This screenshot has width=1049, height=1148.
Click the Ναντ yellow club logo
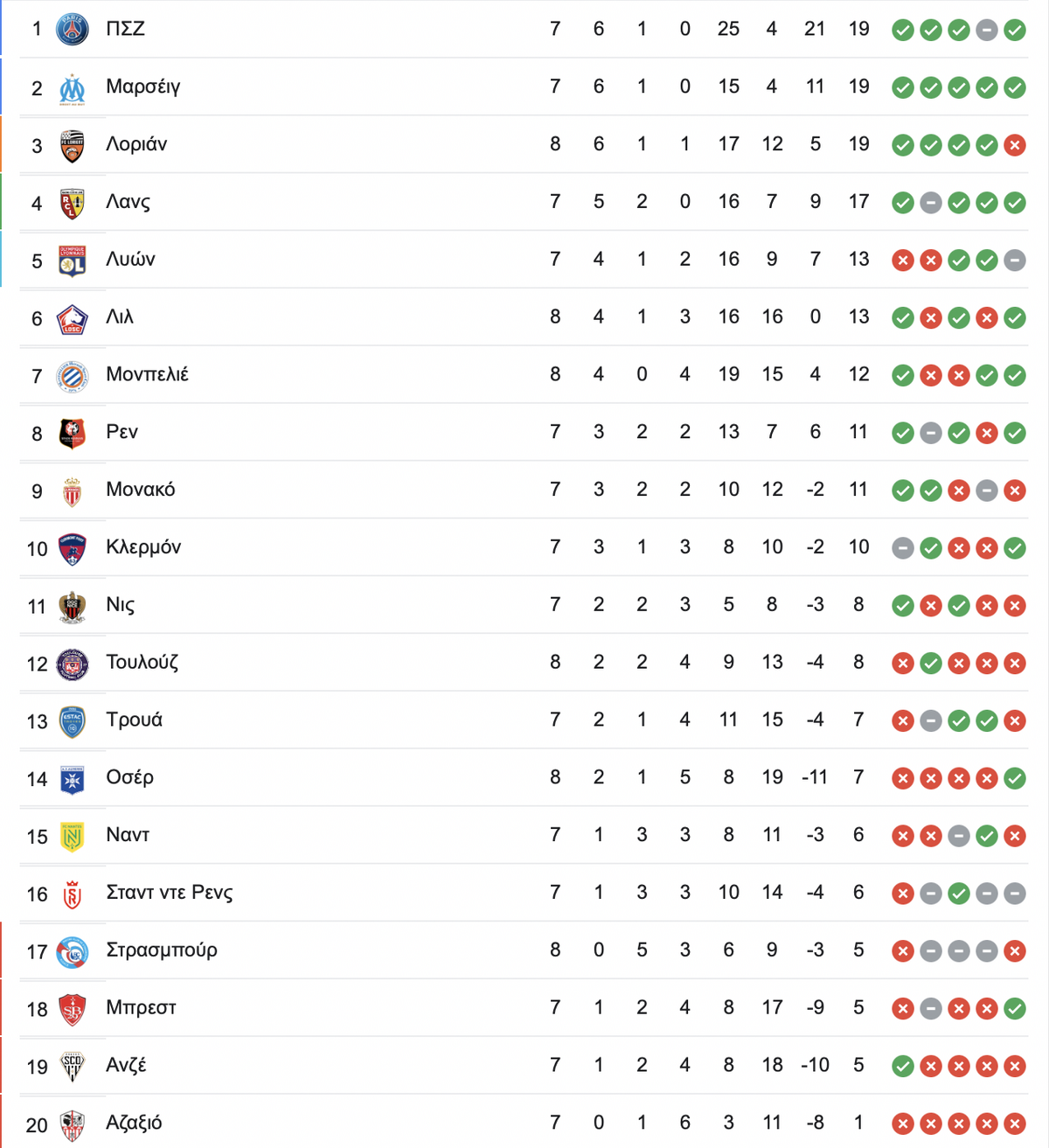click(x=73, y=837)
